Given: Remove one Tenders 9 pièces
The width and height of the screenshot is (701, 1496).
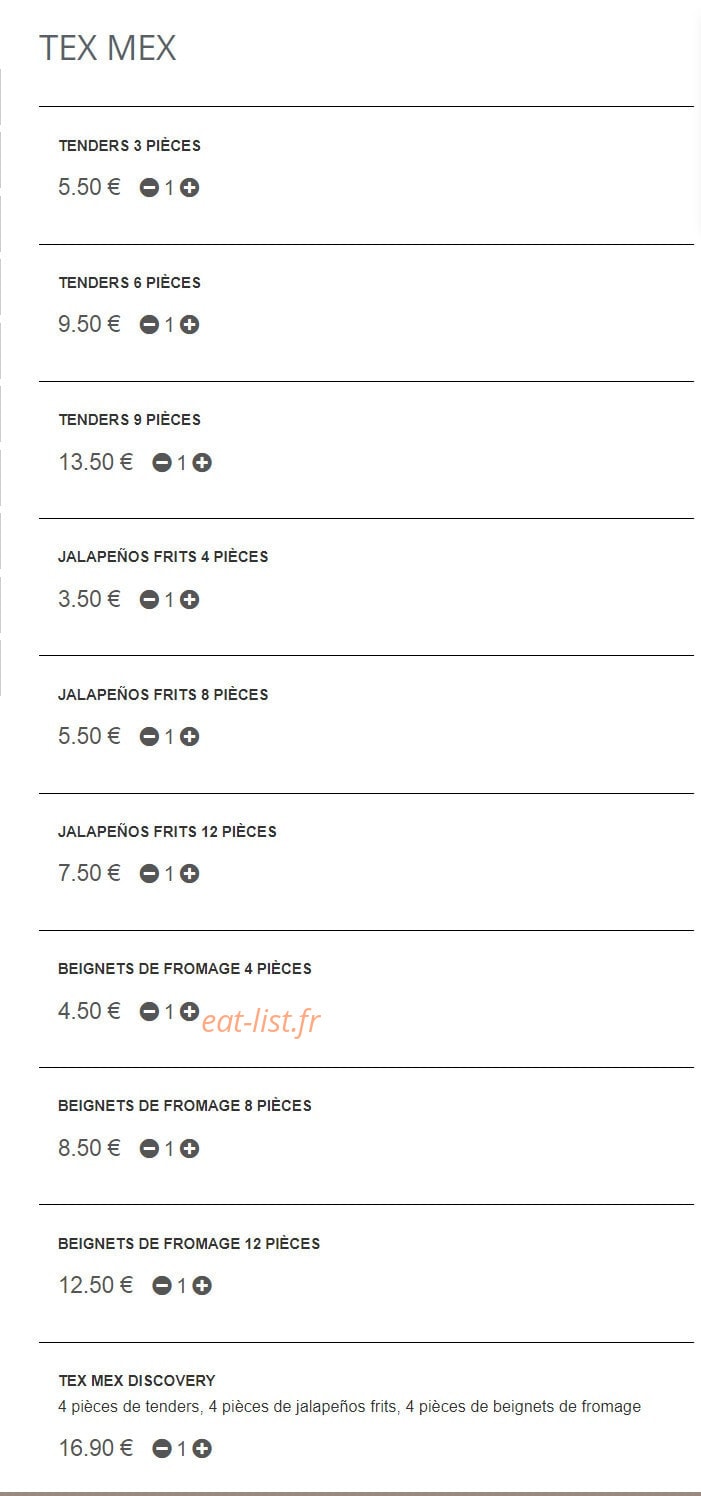Looking at the screenshot, I should click(x=162, y=463).
